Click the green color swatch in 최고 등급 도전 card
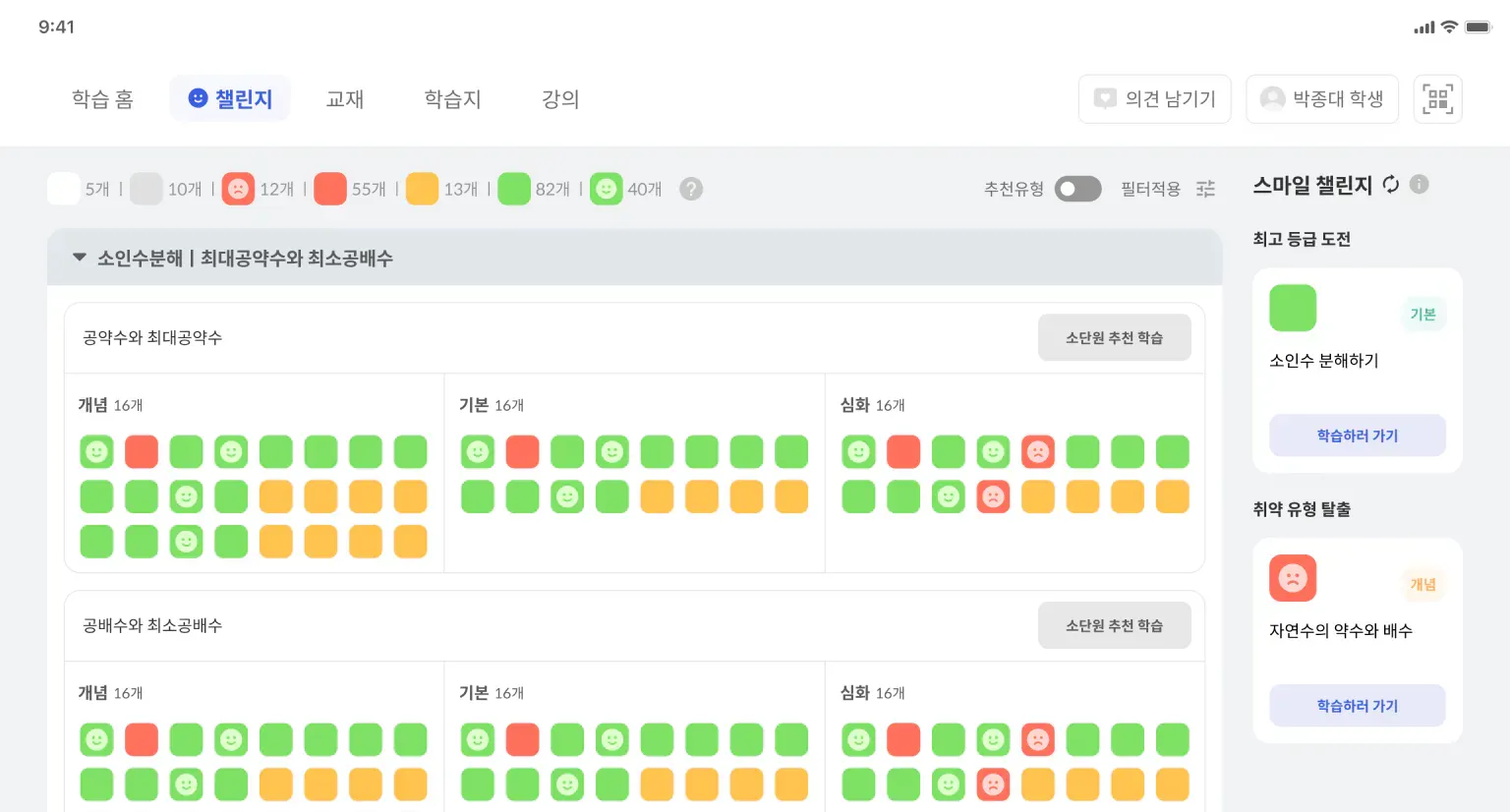1510x812 pixels. (x=1292, y=308)
